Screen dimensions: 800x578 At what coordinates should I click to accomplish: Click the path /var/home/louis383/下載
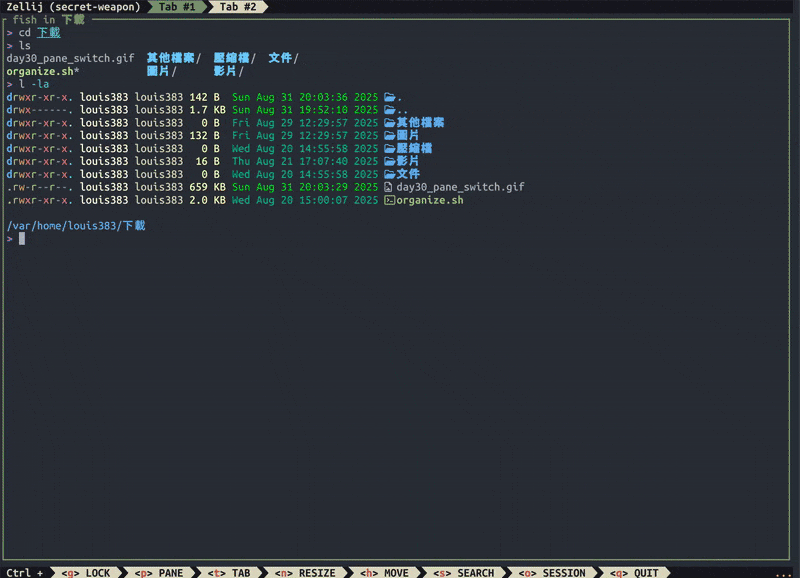point(76,225)
